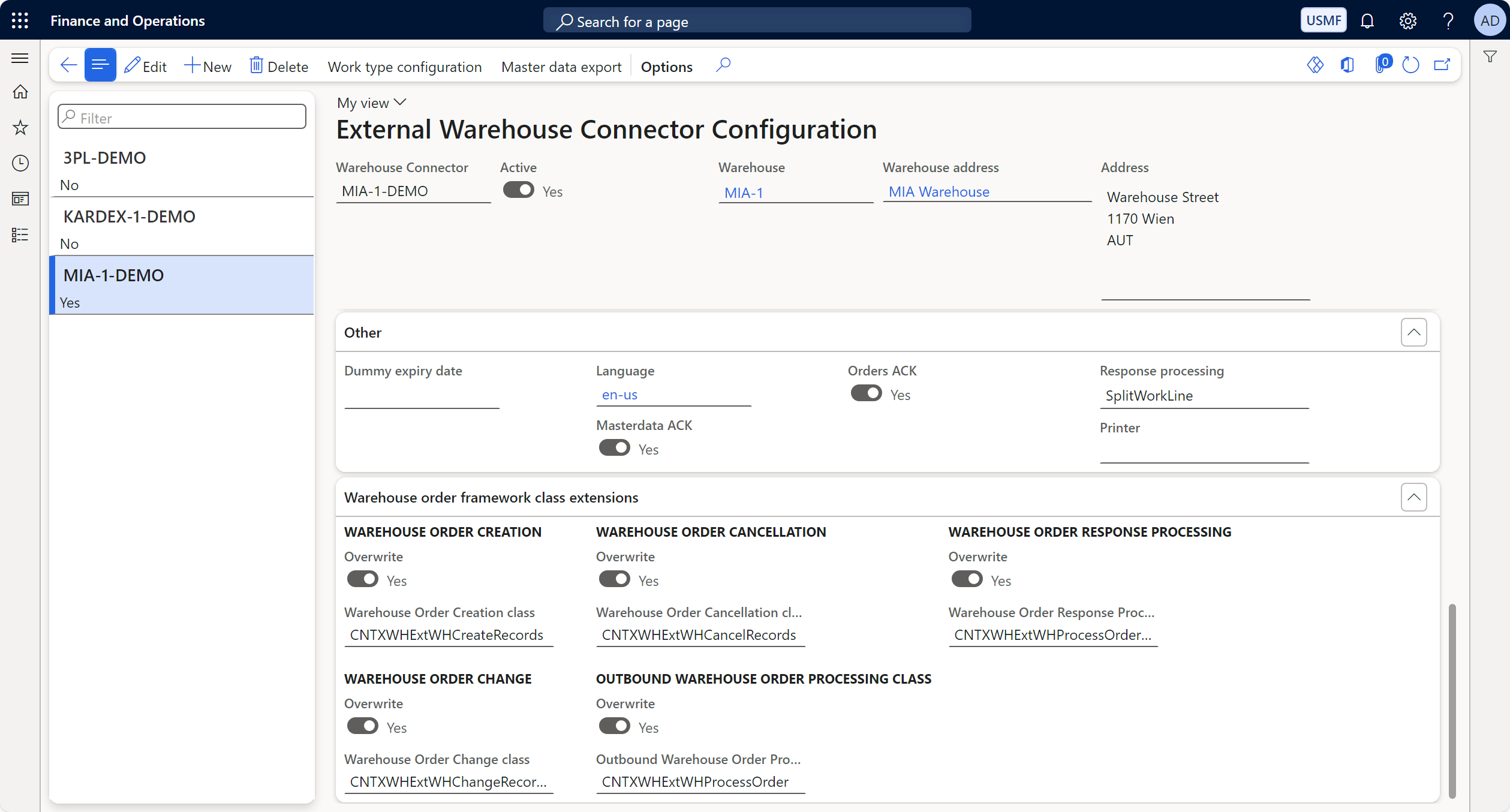The image size is (1510, 812).
Task: Open the filter pane funnel icon
Action: click(1490, 57)
